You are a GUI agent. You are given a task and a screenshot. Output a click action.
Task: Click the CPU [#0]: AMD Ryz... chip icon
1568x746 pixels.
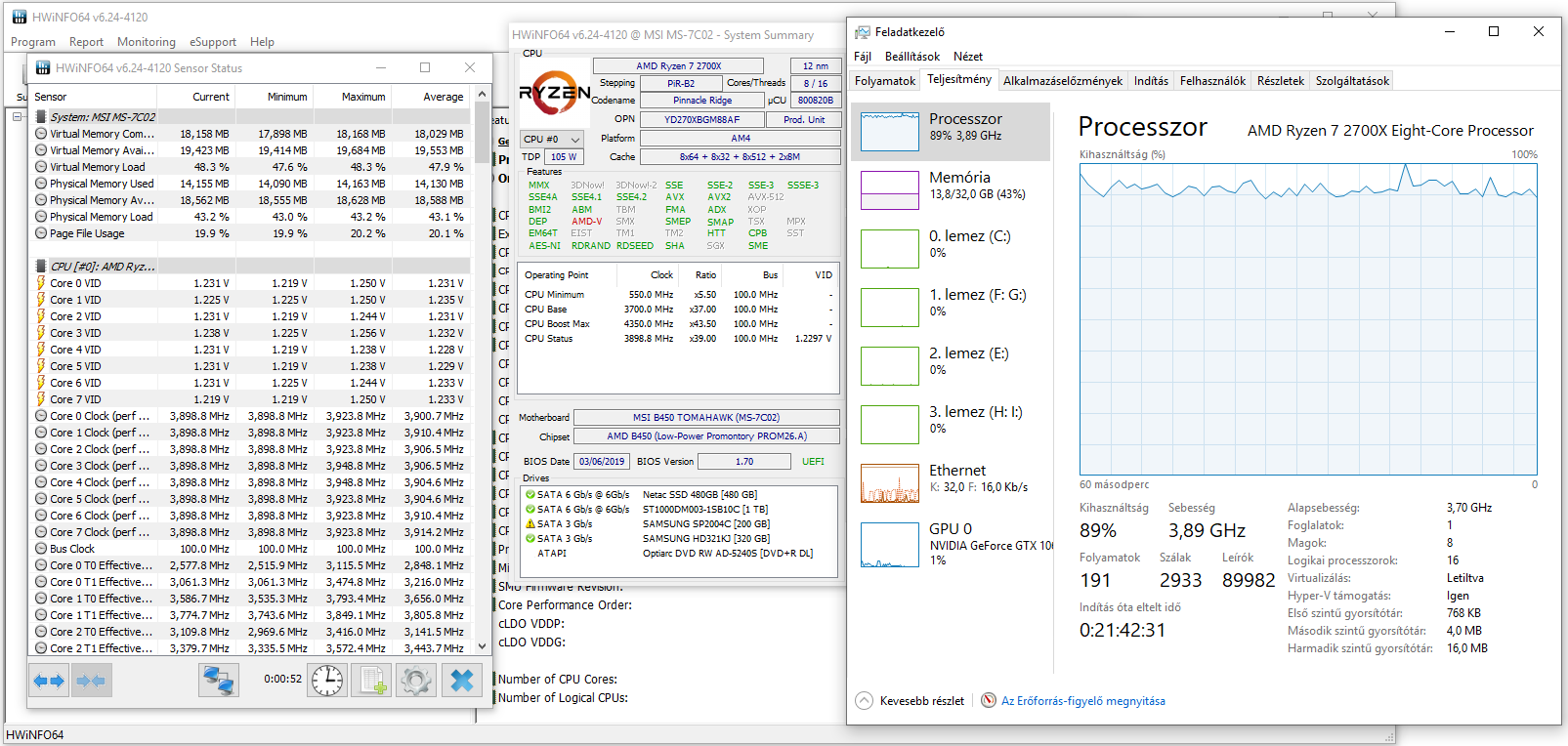tap(41, 267)
